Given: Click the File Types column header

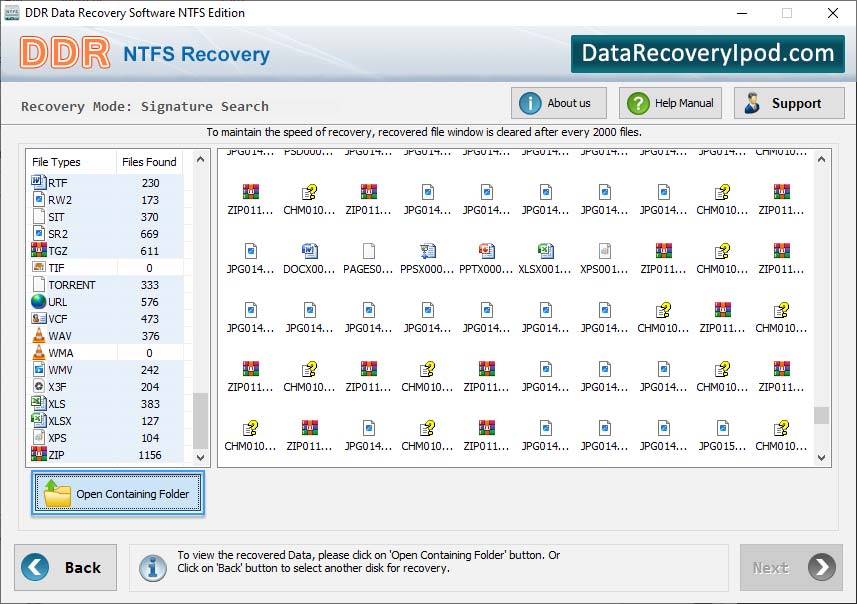Looking at the screenshot, I should pyautogui.click(x=72, y=162).
